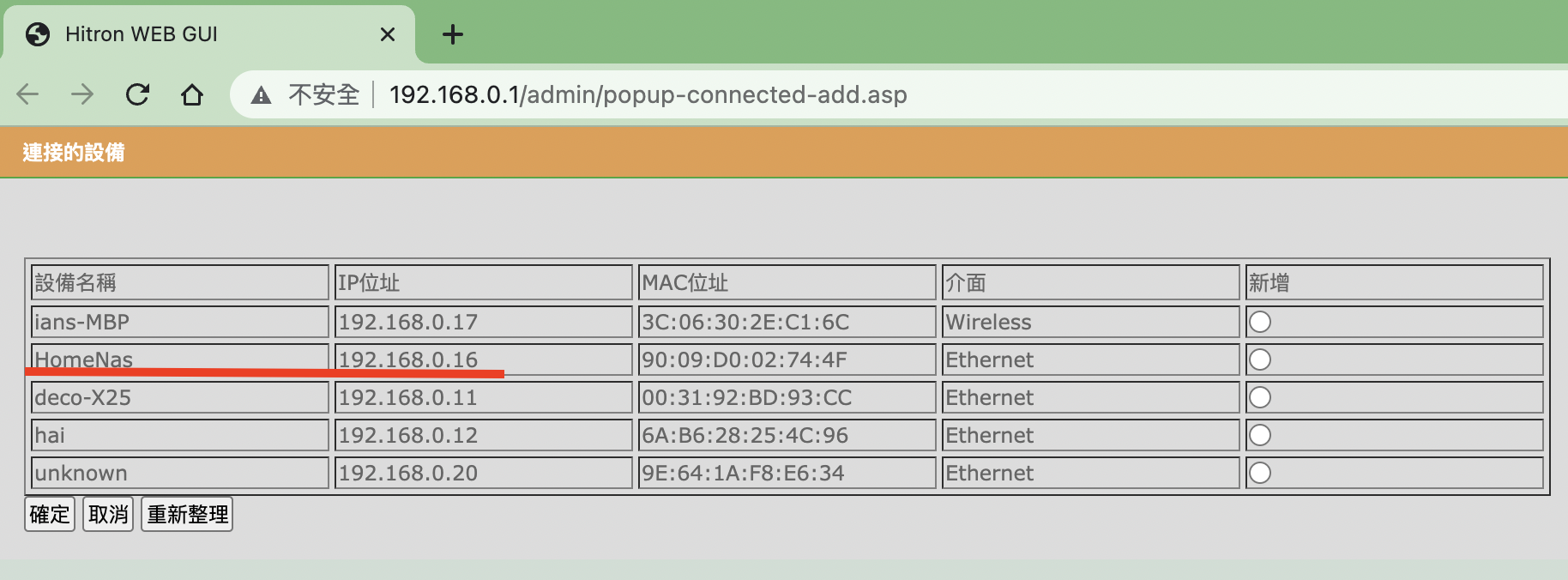
Task: Click the HomeNas device name cell
Action: pos(180,359)
